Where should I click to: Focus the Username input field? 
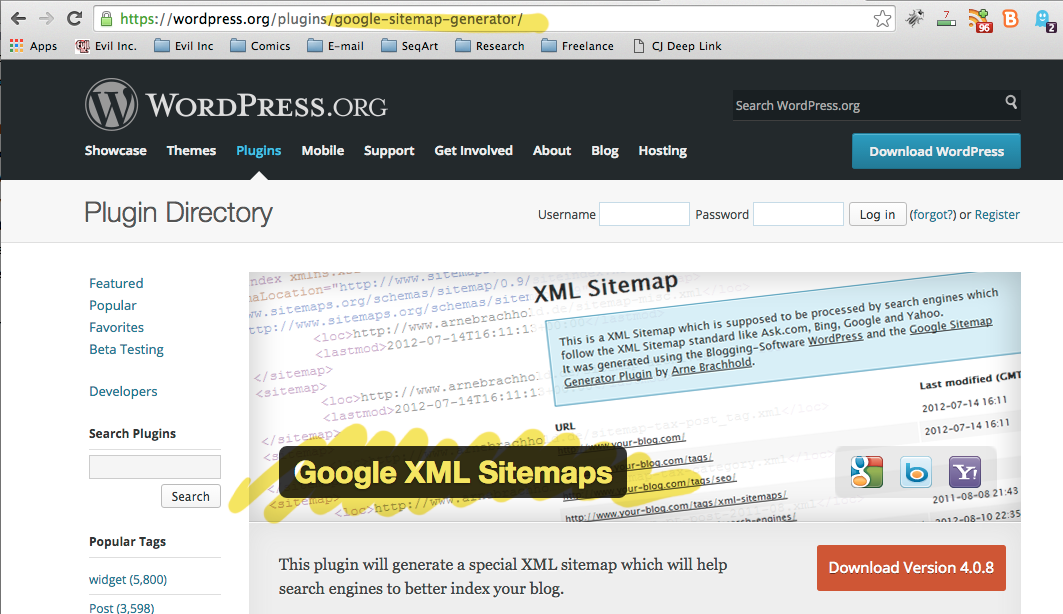pyautogui.click(x=644, y=214)
